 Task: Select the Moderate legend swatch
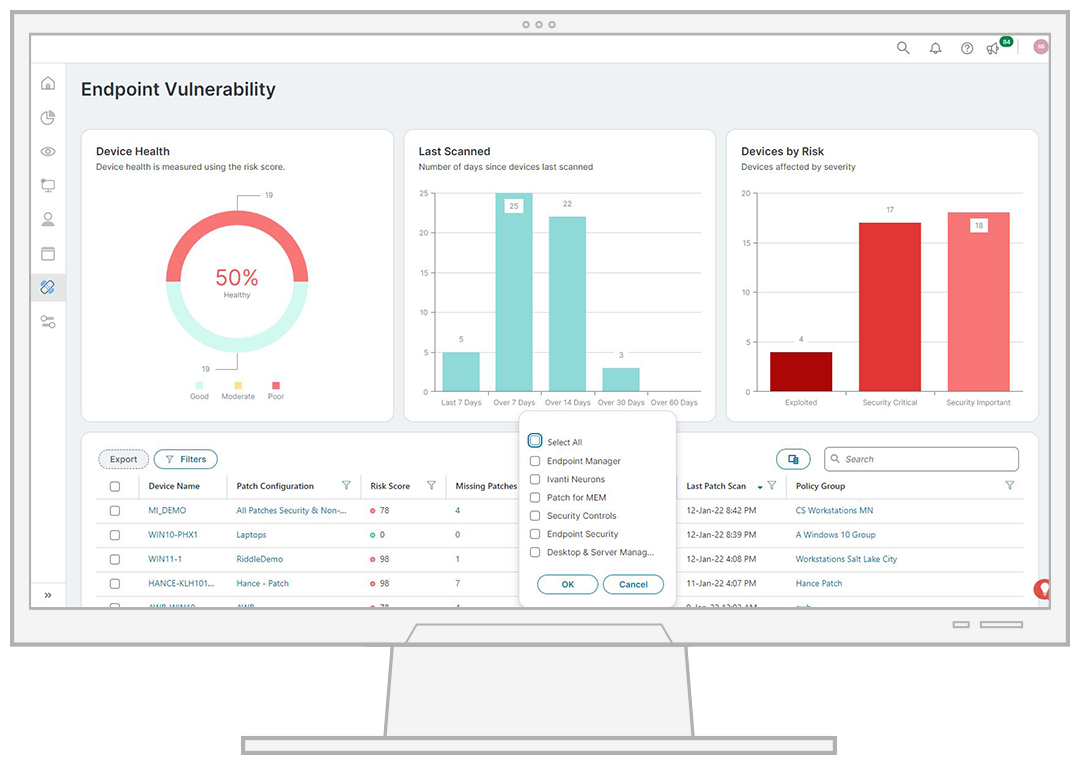coord(238,386)
